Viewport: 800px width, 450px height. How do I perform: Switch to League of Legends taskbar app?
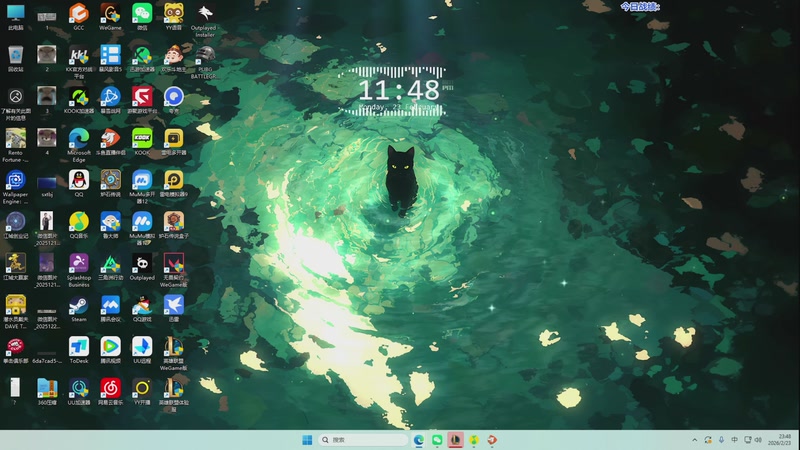pos(455,440)
